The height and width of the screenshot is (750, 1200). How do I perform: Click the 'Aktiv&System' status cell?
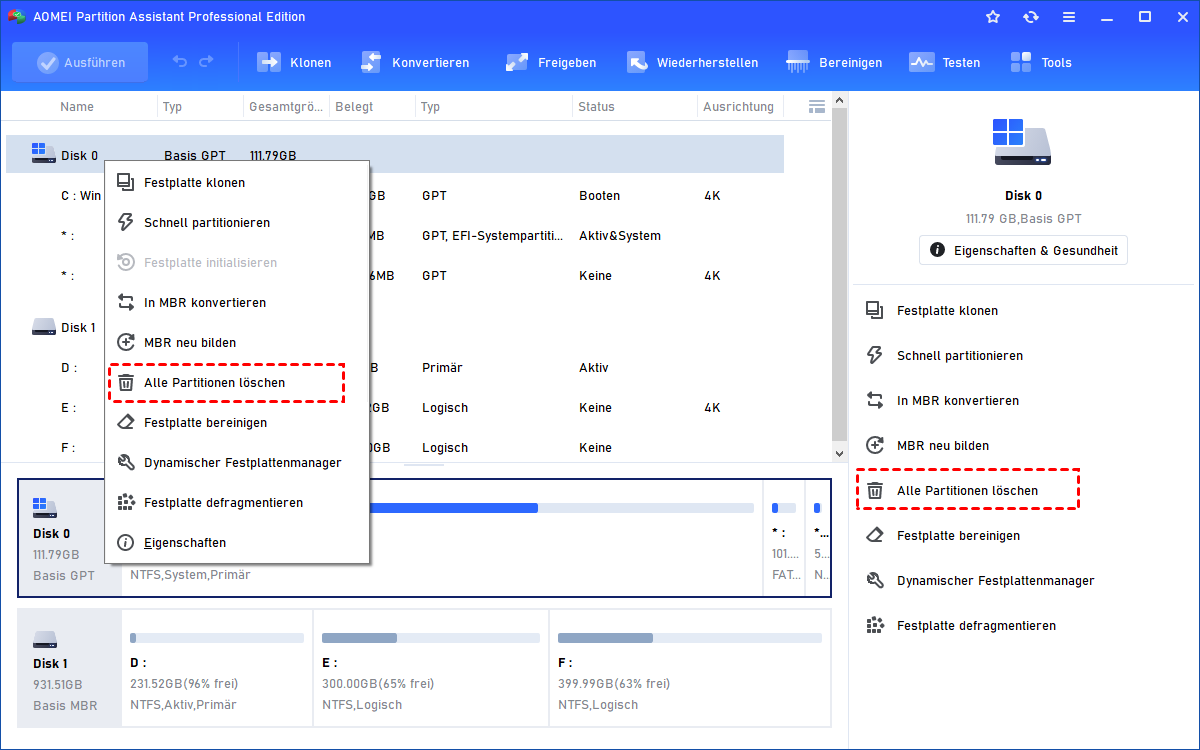click(x=619, y=235)
